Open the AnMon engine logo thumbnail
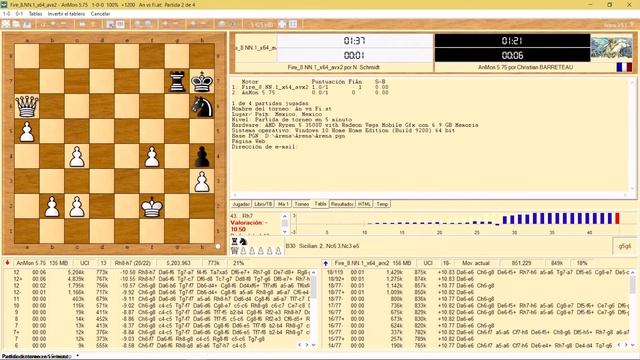This screenshot has height=360, width=640. point(611,48)
